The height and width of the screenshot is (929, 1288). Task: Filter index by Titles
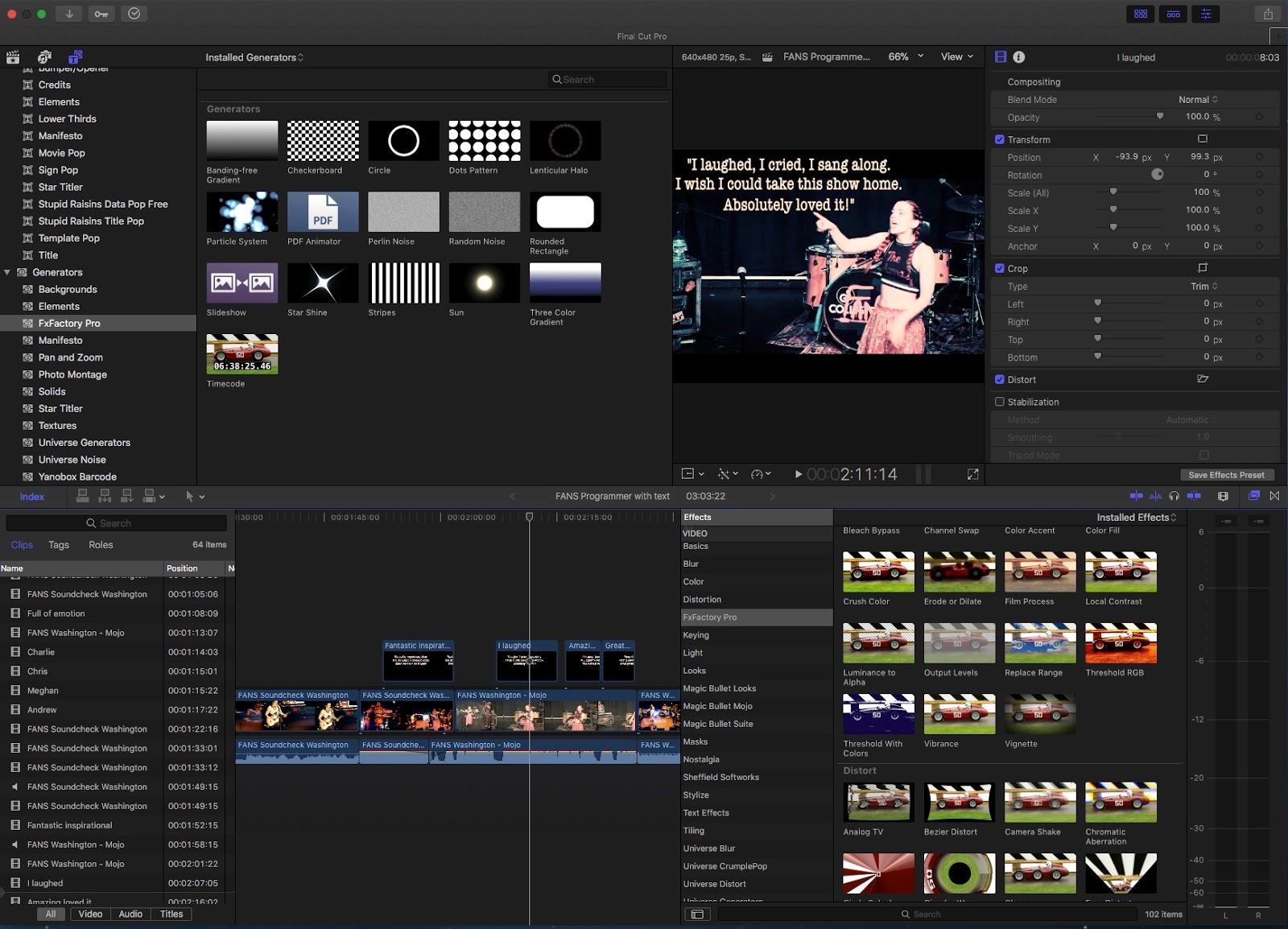pyautogui.click(x=171, y=915)
